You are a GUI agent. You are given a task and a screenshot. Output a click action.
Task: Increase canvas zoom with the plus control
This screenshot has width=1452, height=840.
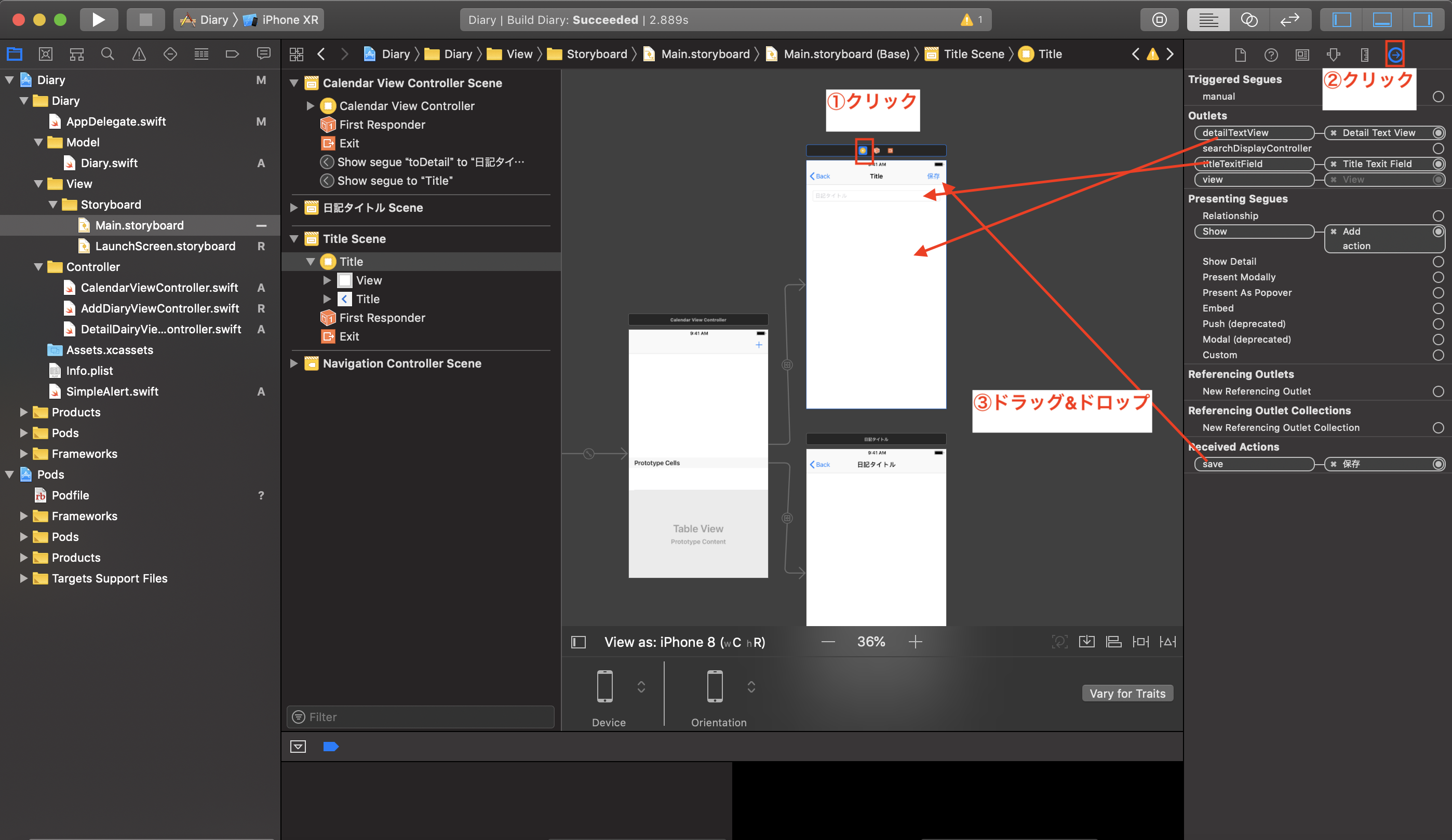tap(916, 642)
